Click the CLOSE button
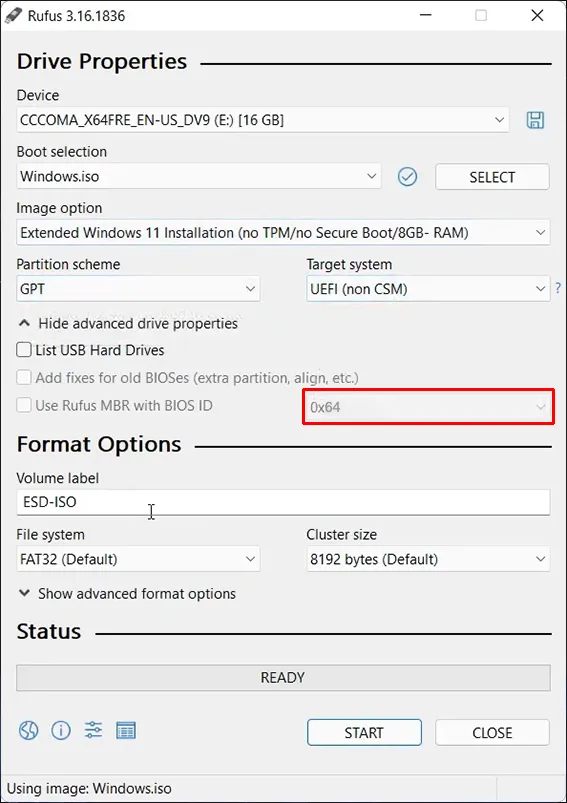The image size is (567, 803). pyautogui.click(x=492, y=732)
